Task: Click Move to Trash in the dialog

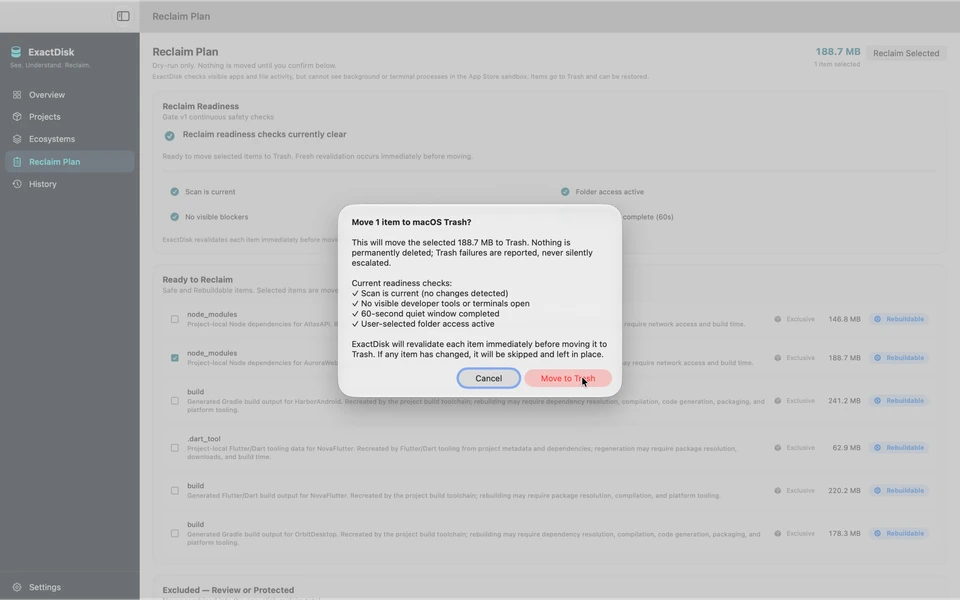Action: pos(568,378)
